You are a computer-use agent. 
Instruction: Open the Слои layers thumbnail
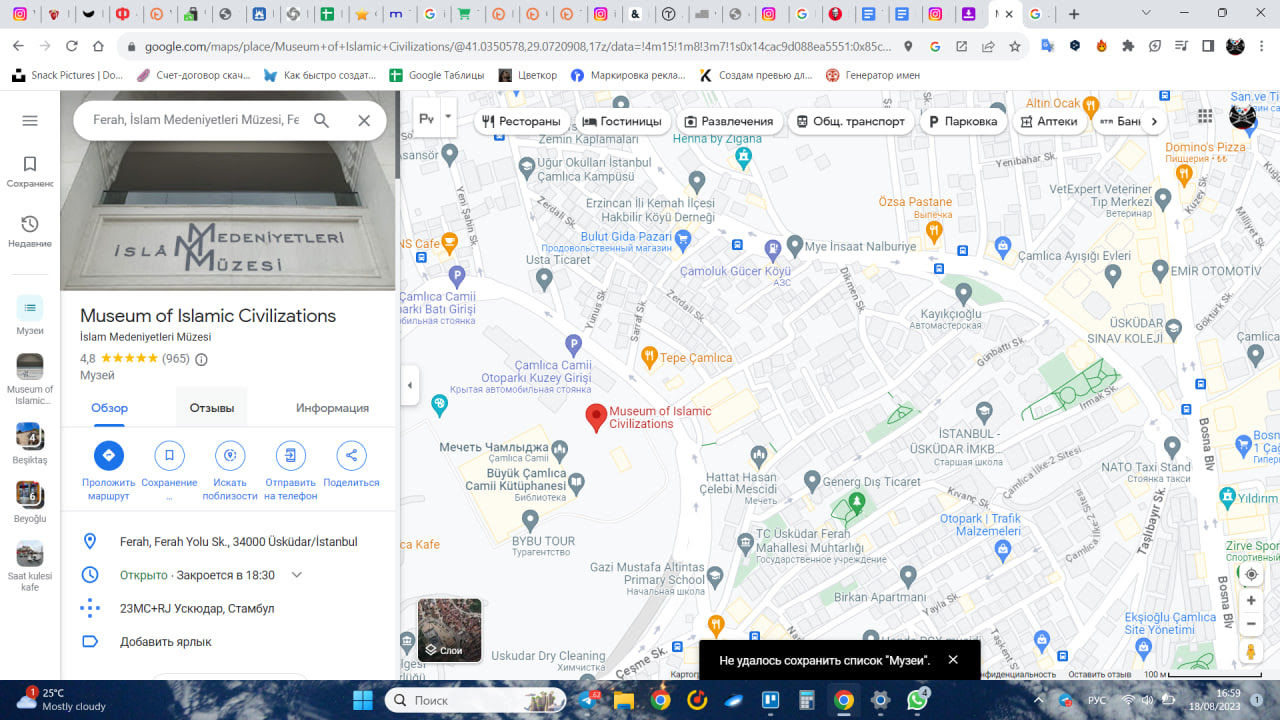450,630
